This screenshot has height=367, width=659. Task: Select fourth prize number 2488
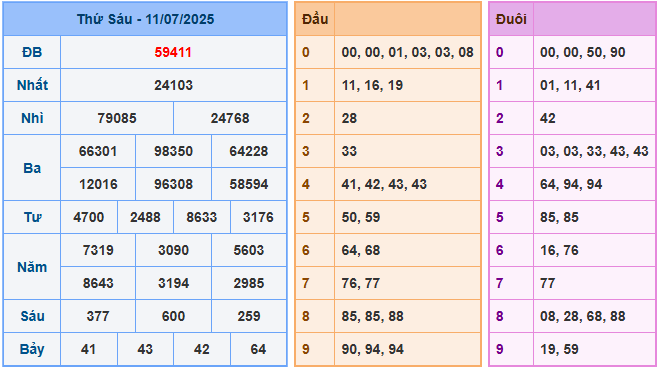145,217
